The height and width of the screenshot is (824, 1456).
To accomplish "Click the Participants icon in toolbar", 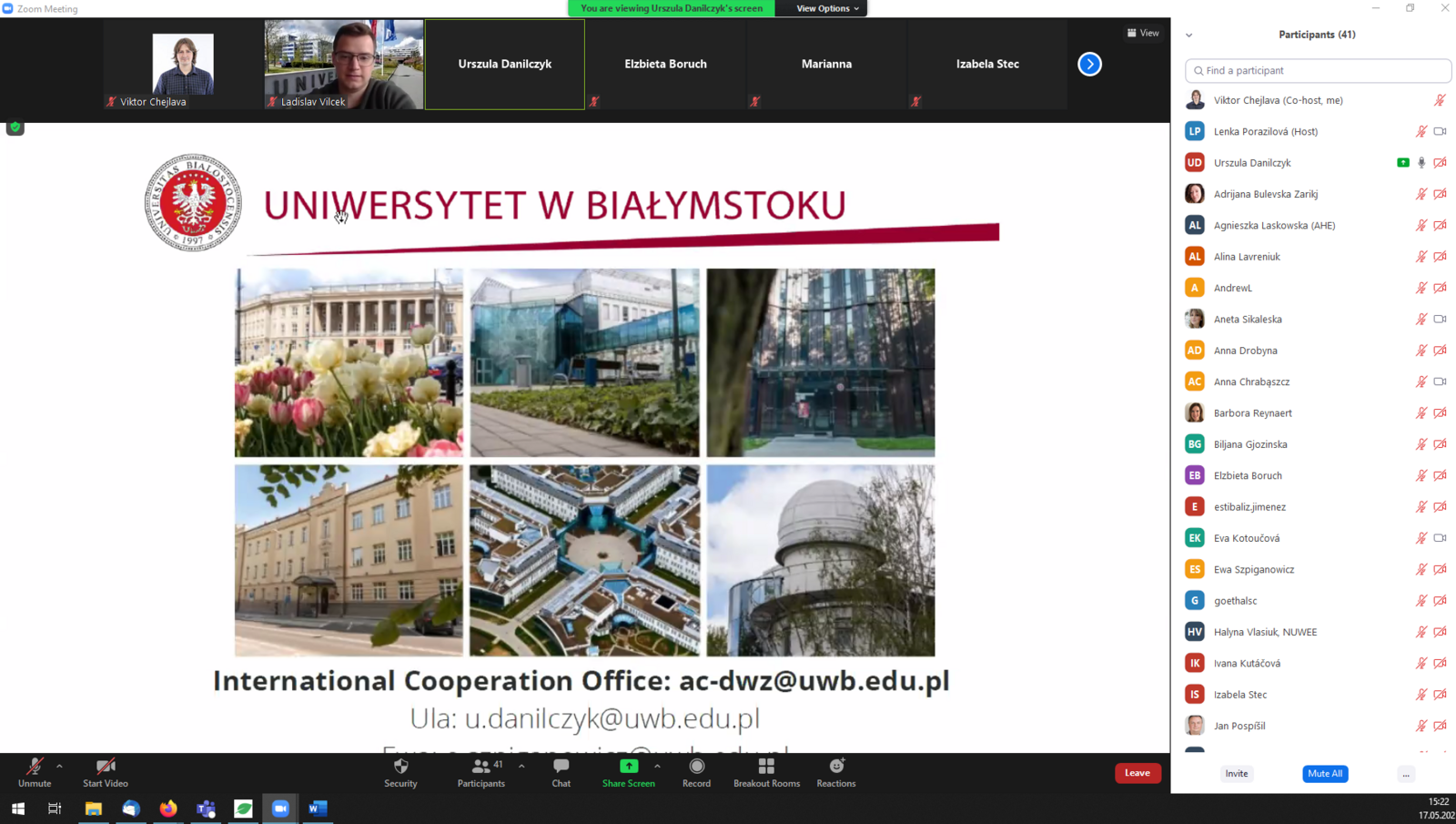I will click(480, 767).
